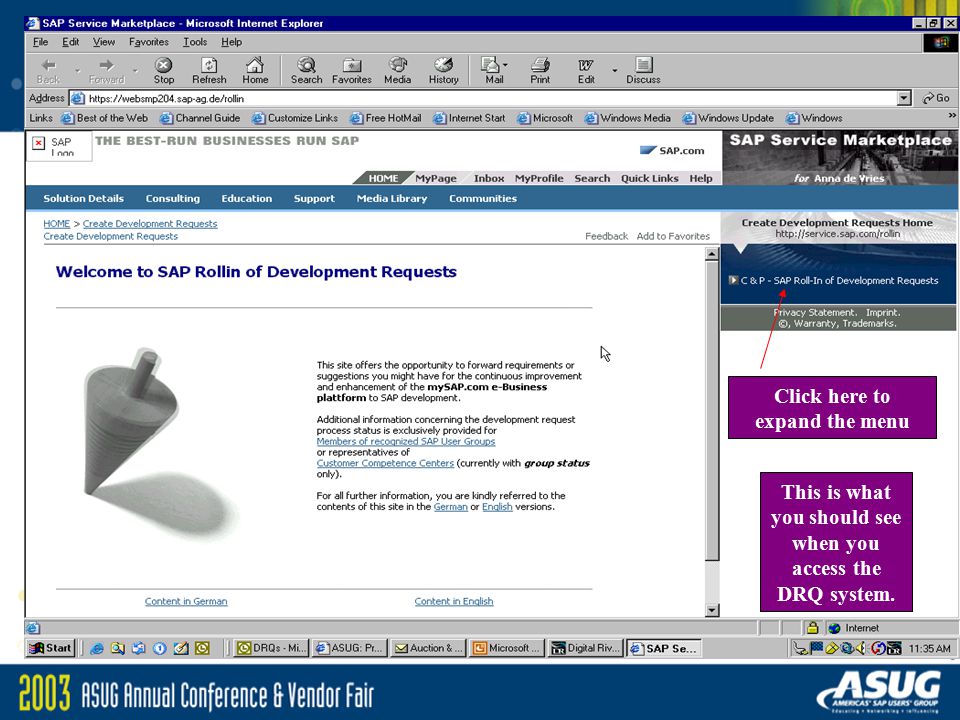The height and width of the screenshot is (720, 960).
Task: Open the Edit button dropdown arrow
Action: point(615,71)
